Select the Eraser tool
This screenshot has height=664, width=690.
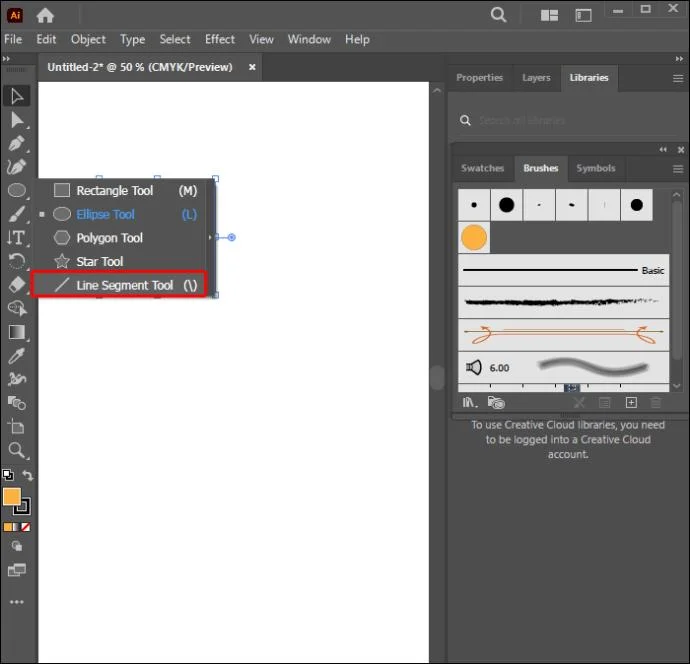pos(17,285)
